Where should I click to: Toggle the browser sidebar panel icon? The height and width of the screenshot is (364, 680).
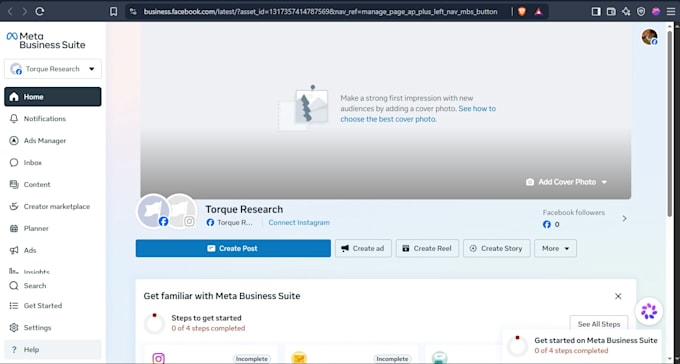(596, 12)
